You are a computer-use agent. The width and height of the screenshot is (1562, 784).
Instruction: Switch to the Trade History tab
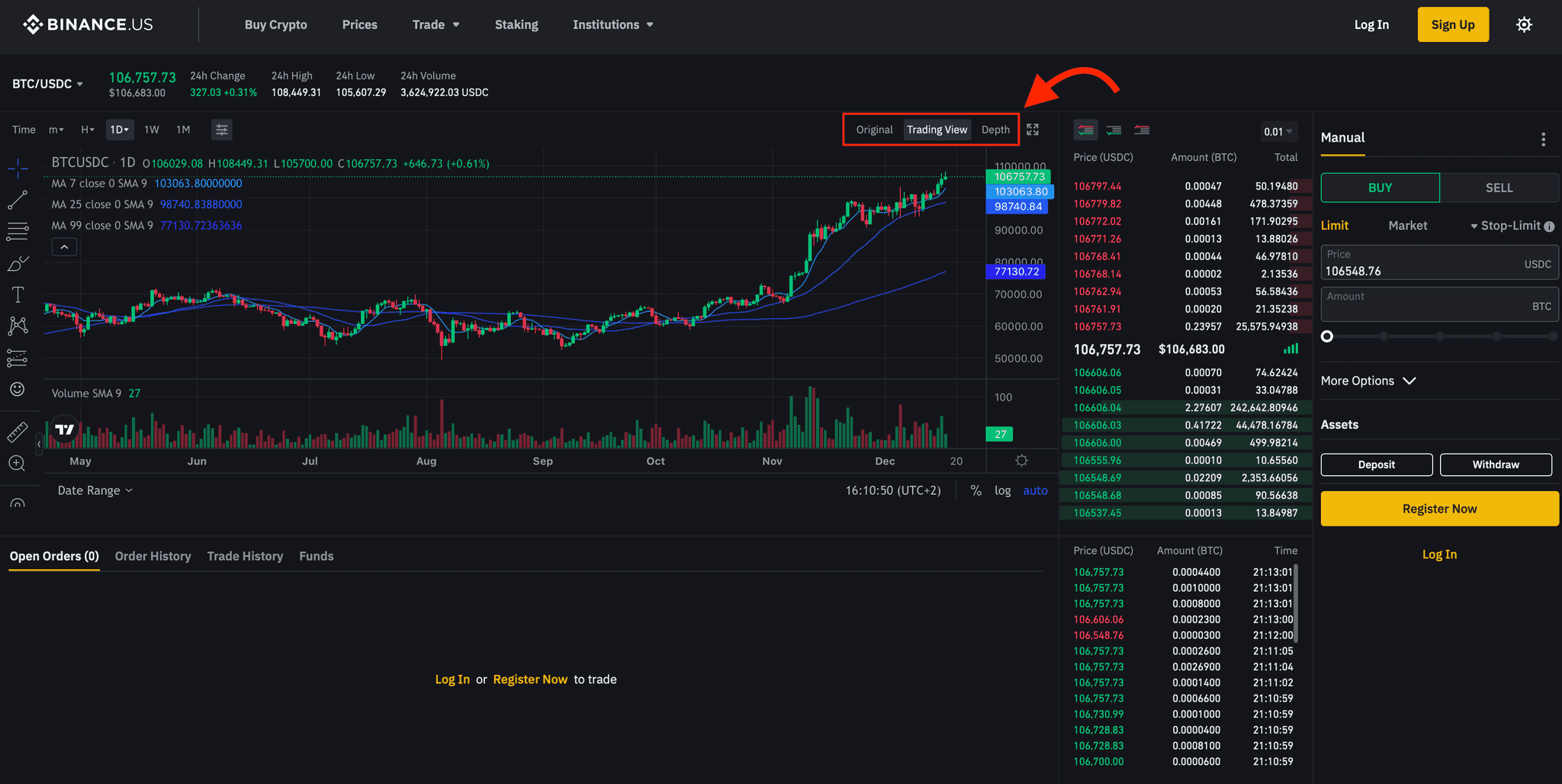tap(245, 556)
